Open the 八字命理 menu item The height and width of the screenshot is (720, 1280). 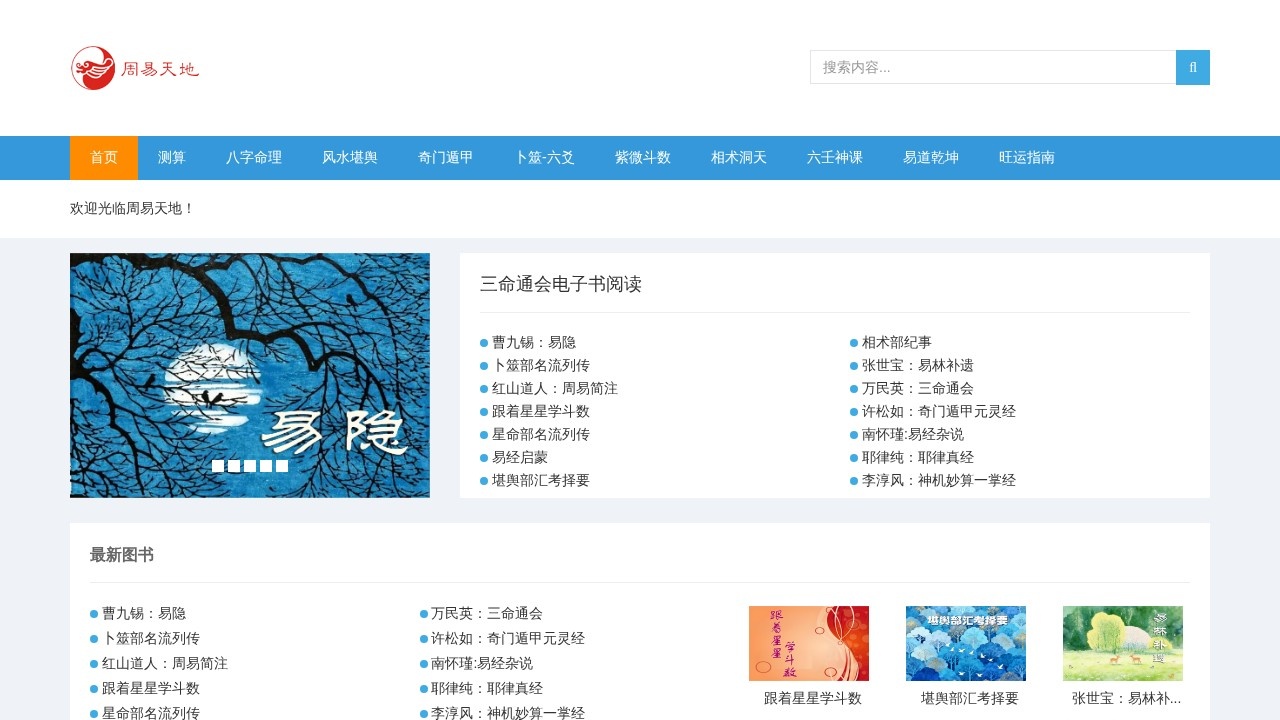point(254,158)
